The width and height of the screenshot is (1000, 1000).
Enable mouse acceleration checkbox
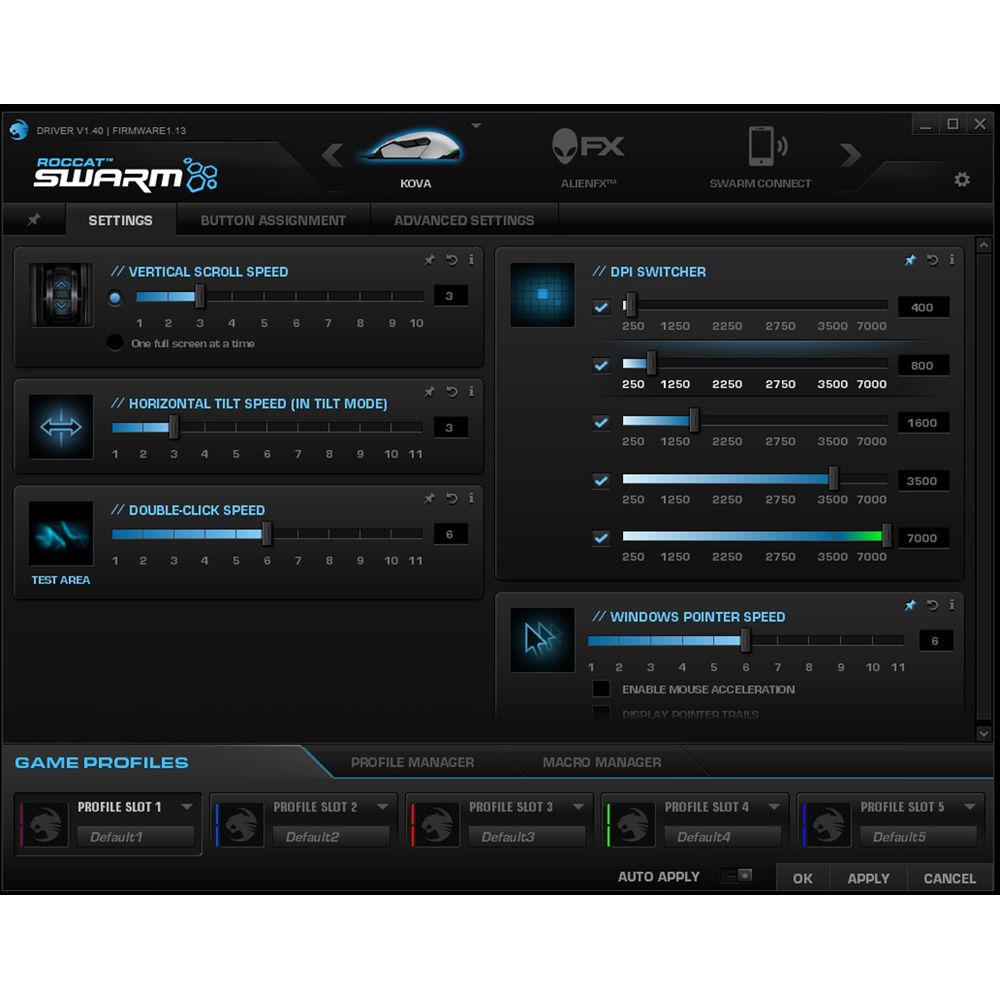click(601, 689)
